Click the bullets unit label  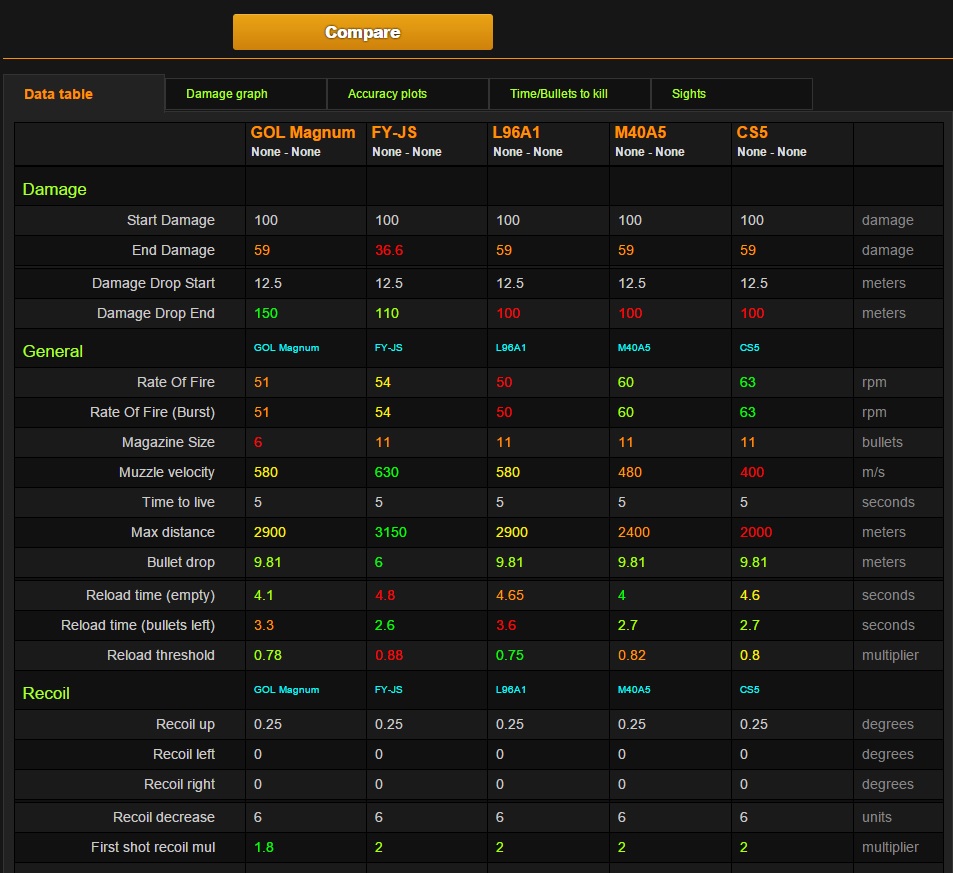882,442
